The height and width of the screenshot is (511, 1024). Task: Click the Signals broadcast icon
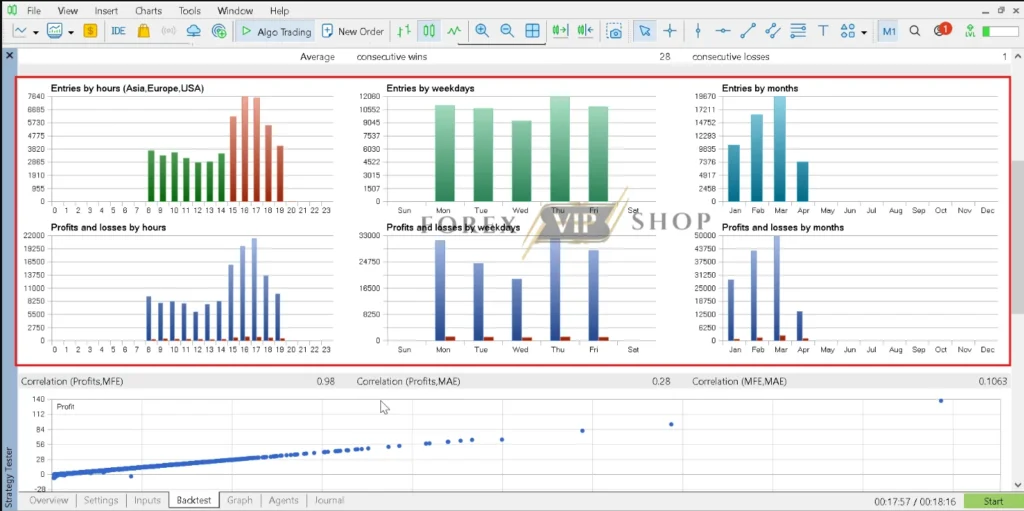click(x=168, y=31)
